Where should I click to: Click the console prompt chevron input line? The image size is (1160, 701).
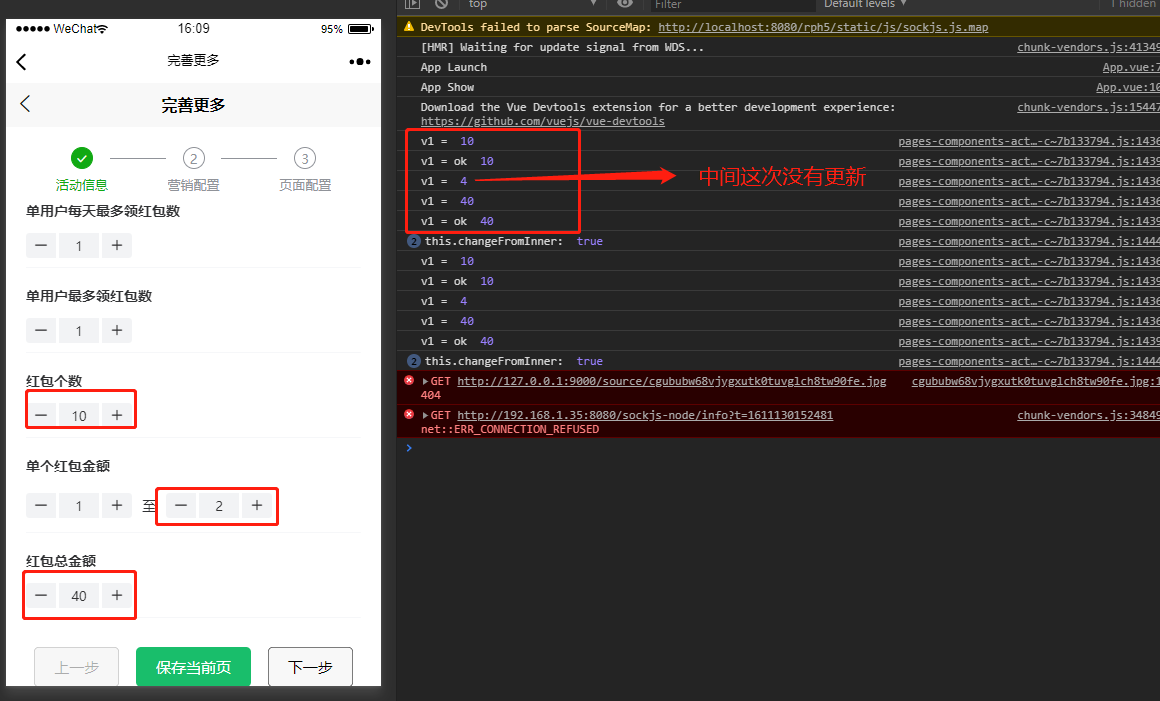[x=778, y=448]
